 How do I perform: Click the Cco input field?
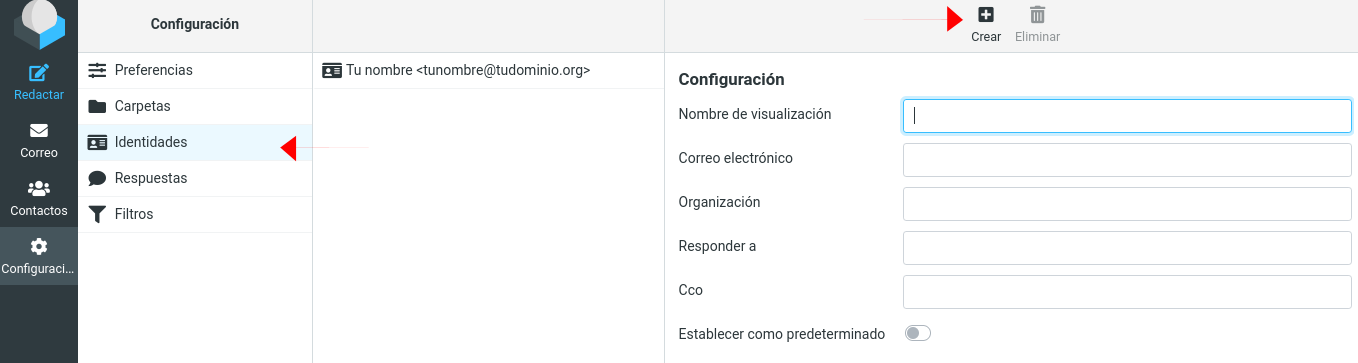tap(1127, 291)
